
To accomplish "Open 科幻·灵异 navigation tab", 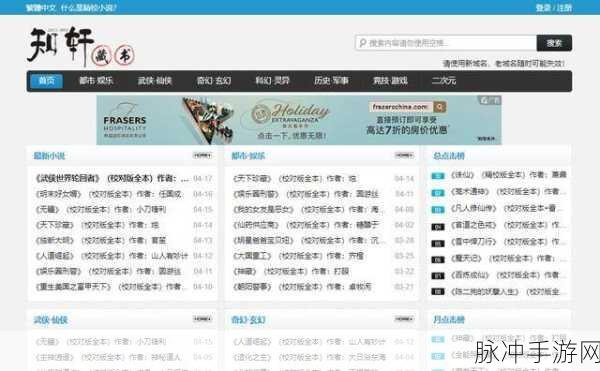I will click(x=272, y=81).
